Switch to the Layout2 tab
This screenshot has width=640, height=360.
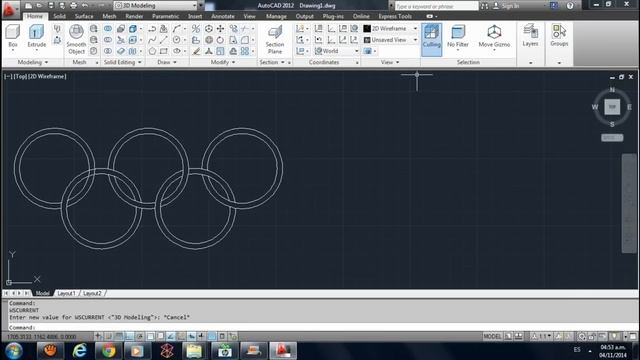[x=92, y=293]
